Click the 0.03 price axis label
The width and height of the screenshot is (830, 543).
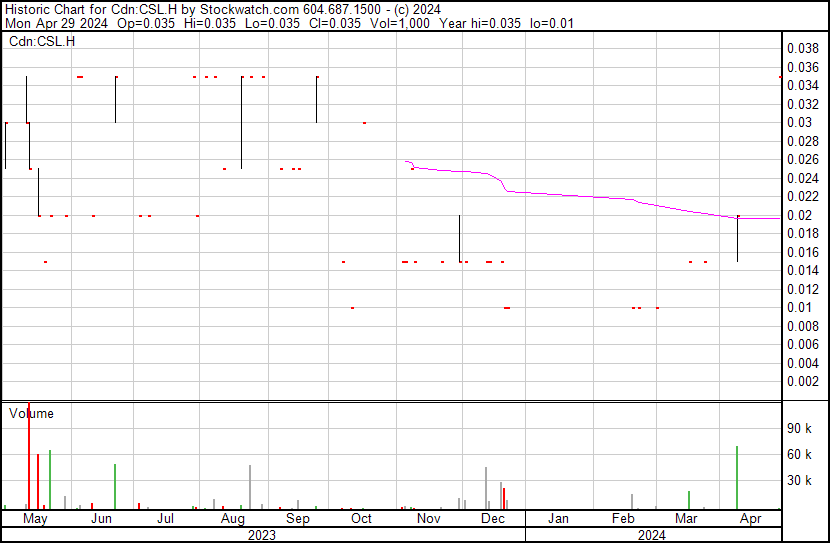click(799, 122)
